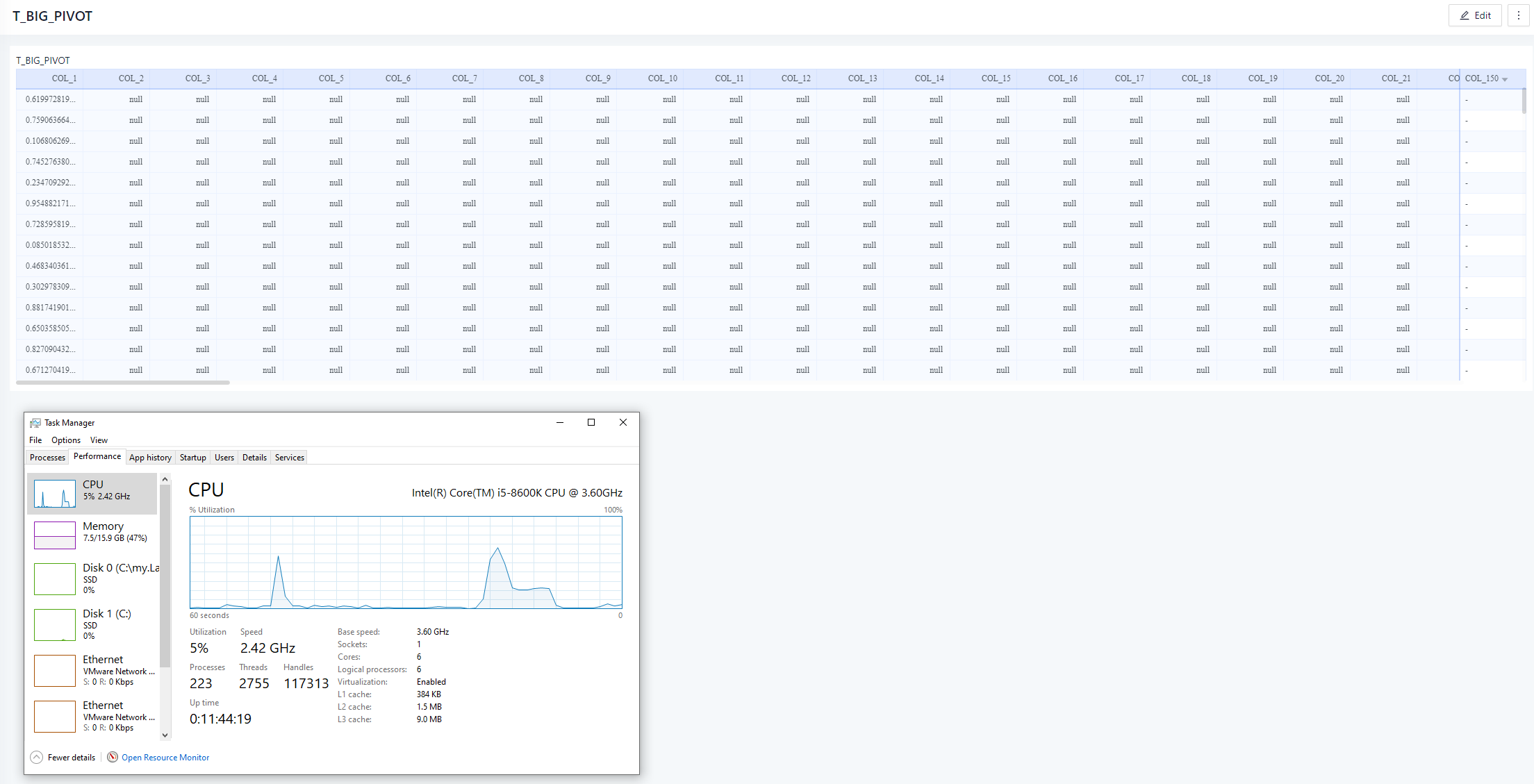Click the Resource Monitor icon beside its link
This screenshot has width=1534, height=784.
[112, 757]
